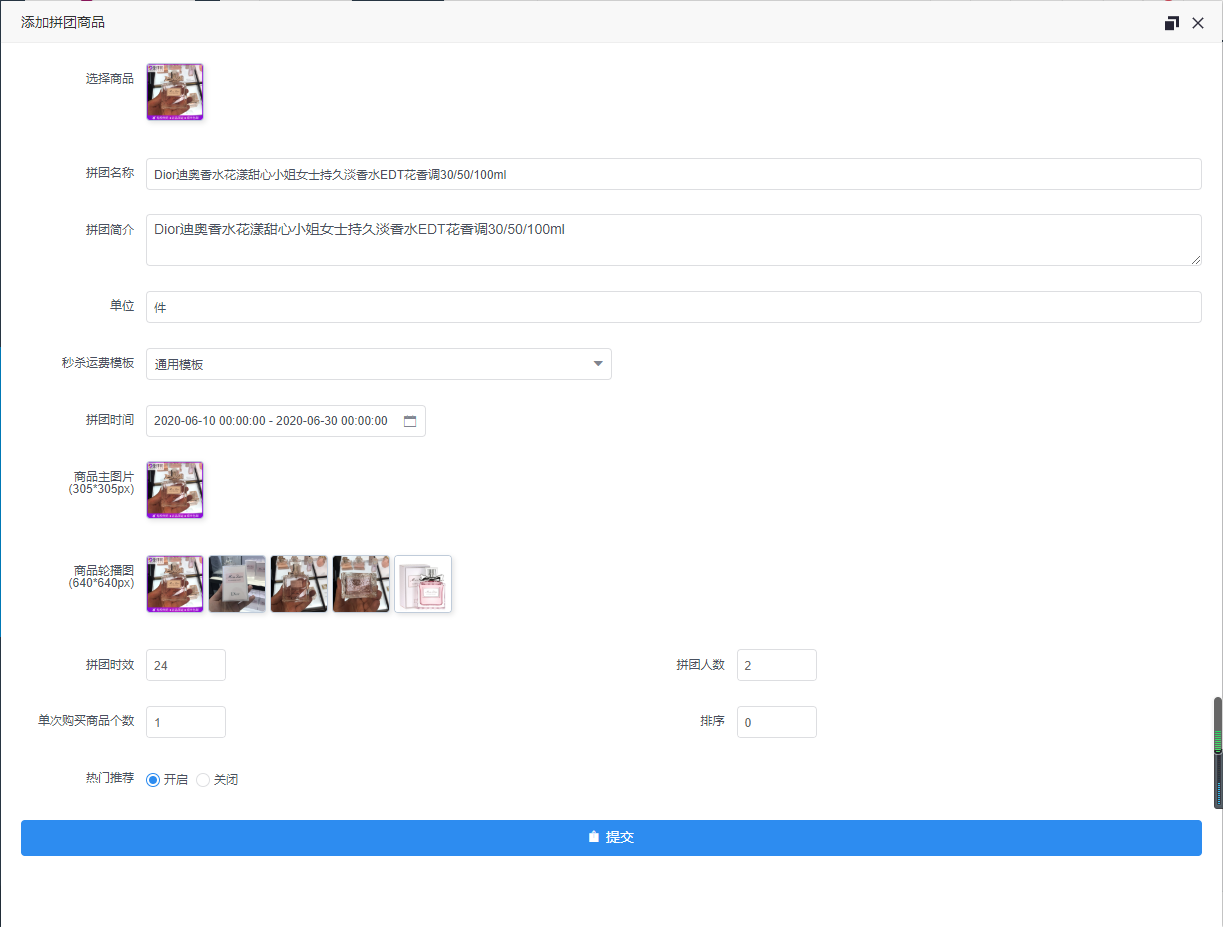Viewport: 1223px width, 927px height.
Task: Select the 开启 radio for 热门推荐
Action: [x=153, y=780]
